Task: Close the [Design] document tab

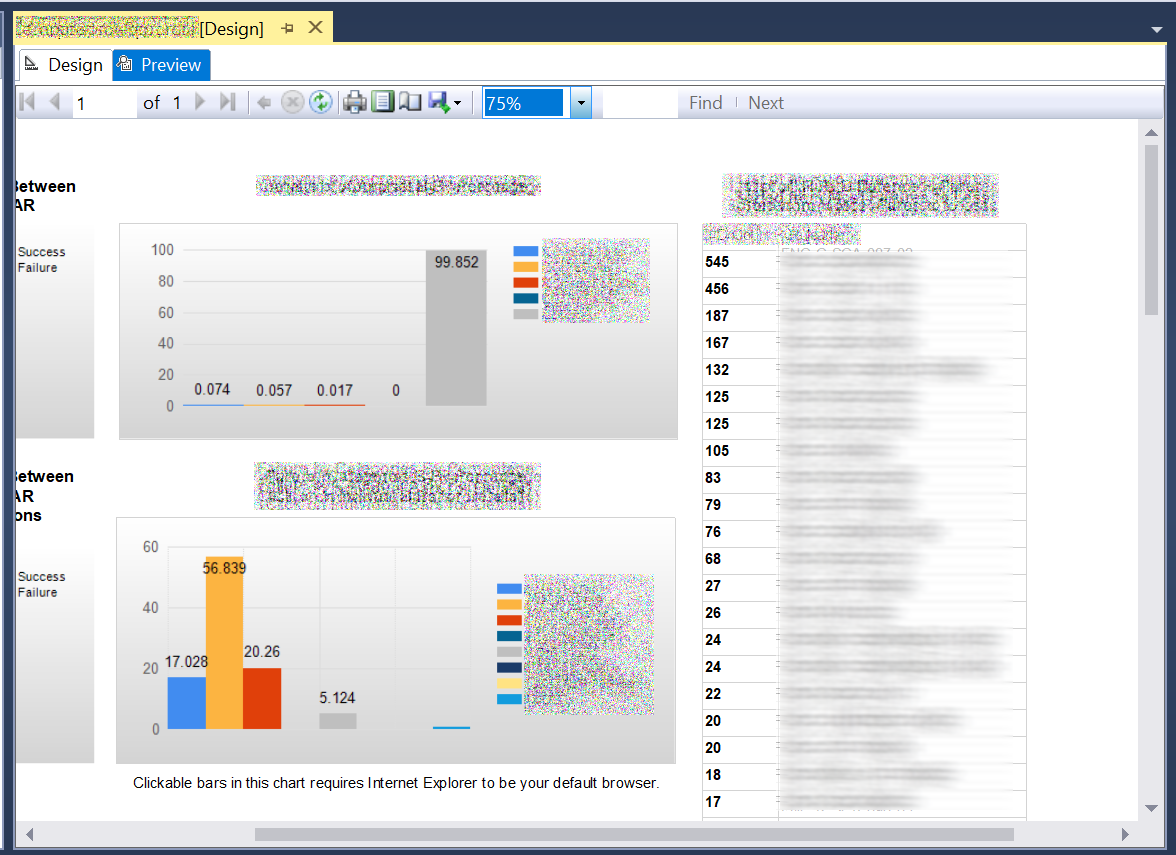Action: [x=316, y=28]
